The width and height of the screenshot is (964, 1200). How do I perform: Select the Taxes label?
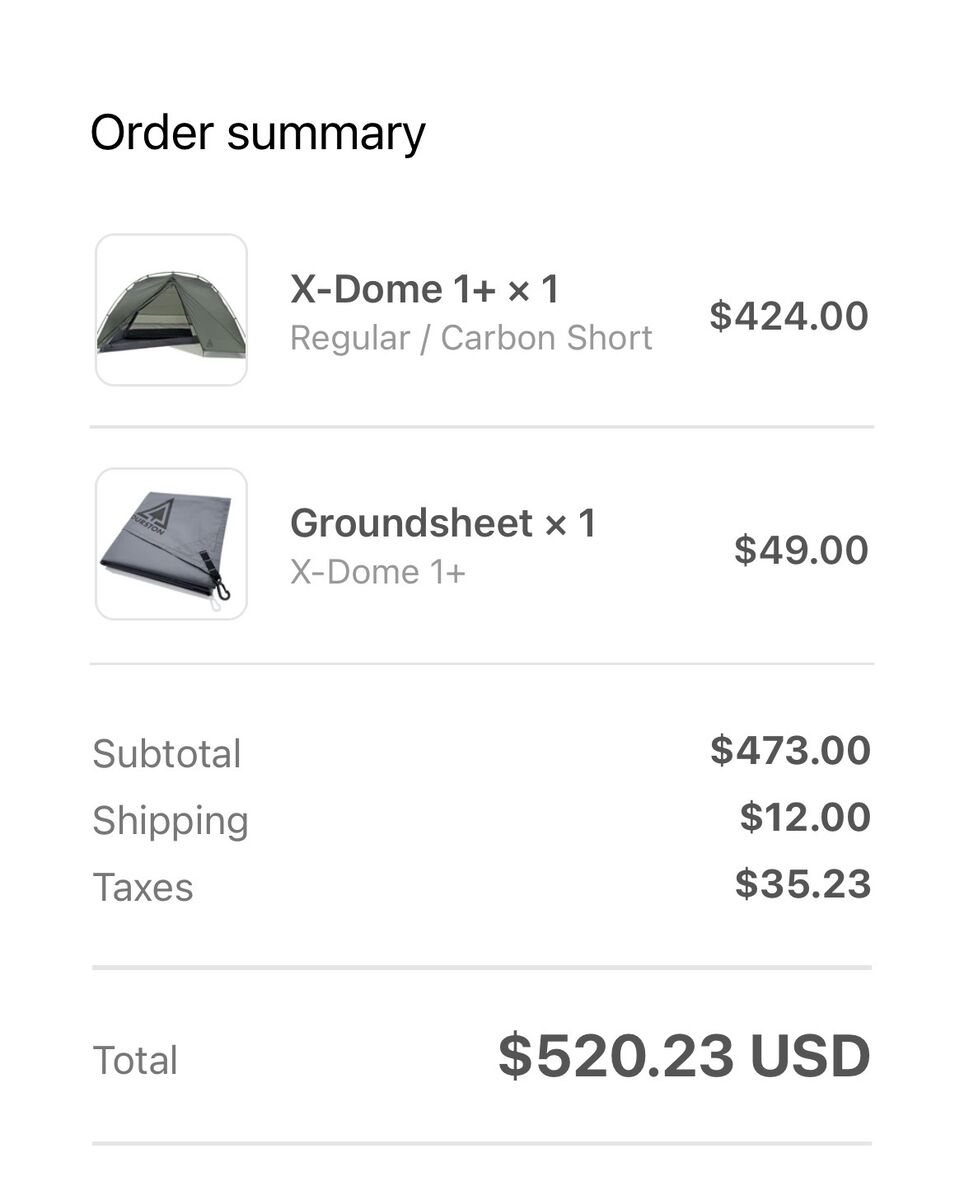pos(143,887)
